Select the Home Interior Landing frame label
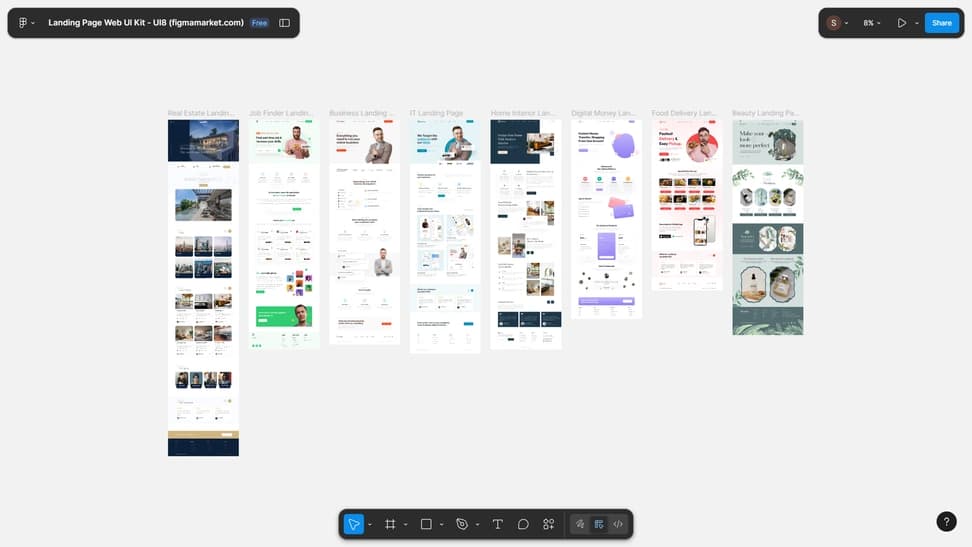The height and width of the screenshot is (547, 972). click(x=523, y=113)
